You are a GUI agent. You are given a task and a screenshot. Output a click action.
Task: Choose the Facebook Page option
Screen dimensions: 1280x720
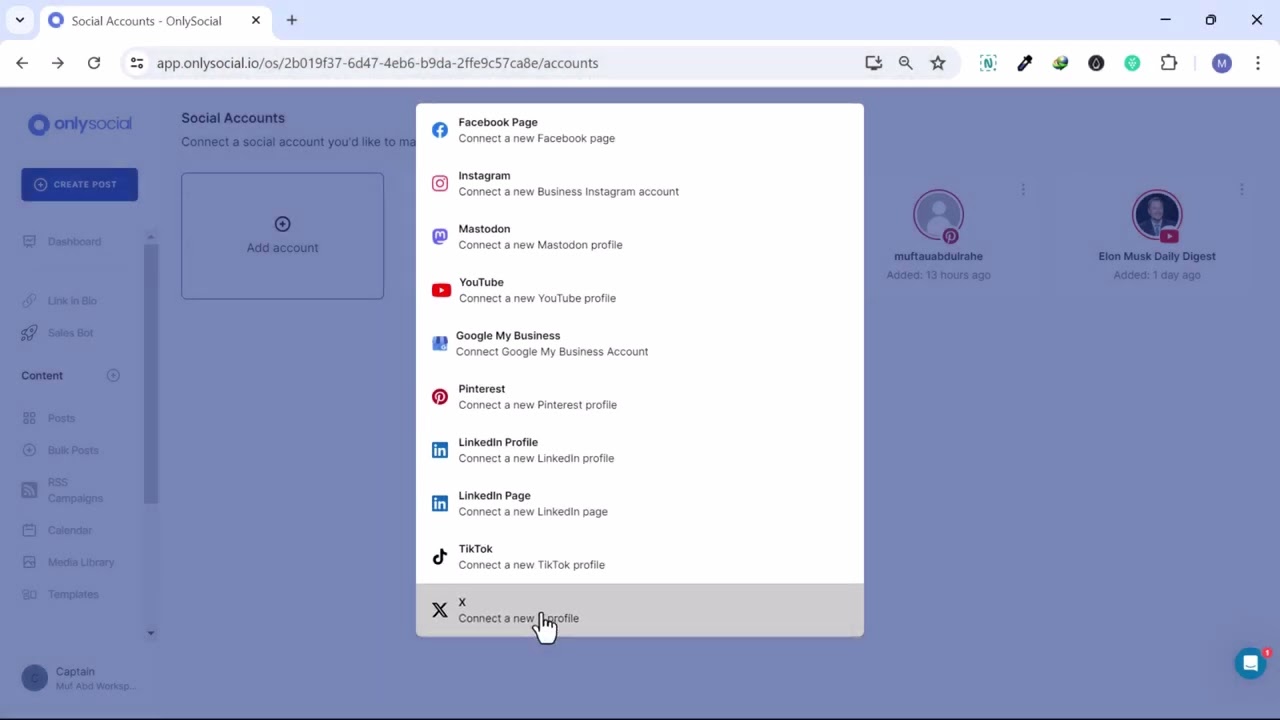(x=640, y=130)
